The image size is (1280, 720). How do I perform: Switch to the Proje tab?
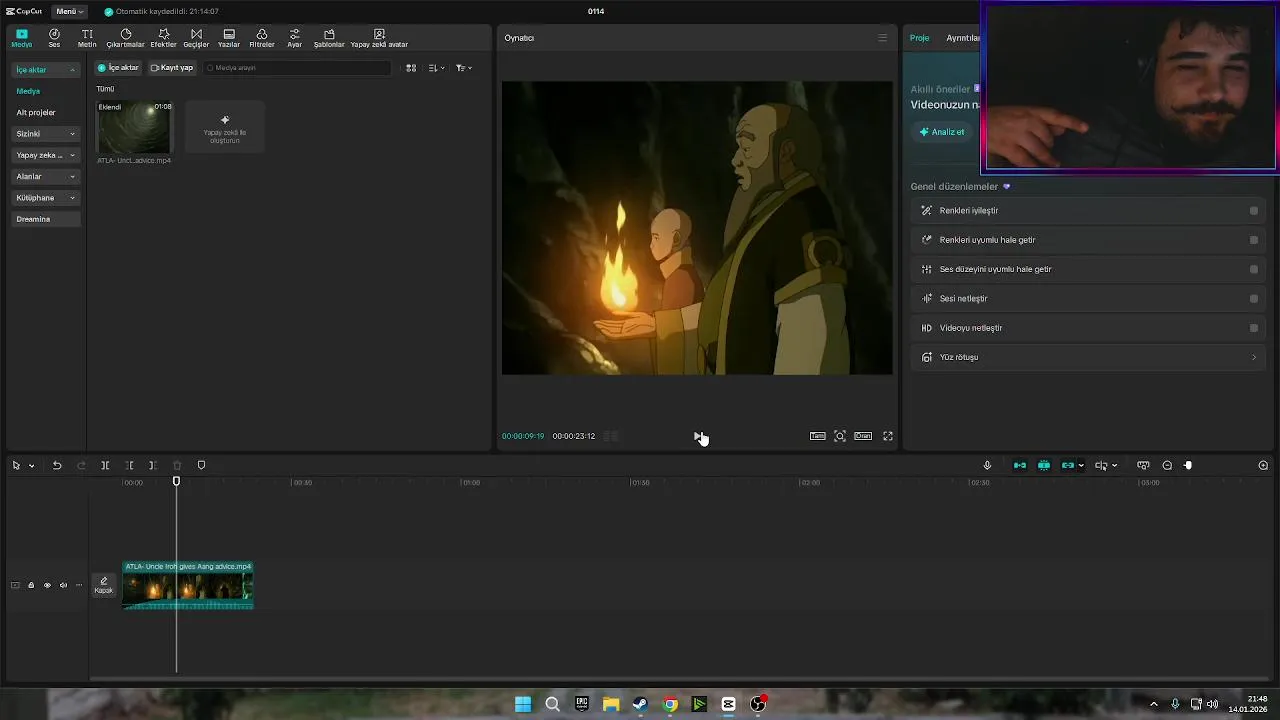tap(919, 38)
